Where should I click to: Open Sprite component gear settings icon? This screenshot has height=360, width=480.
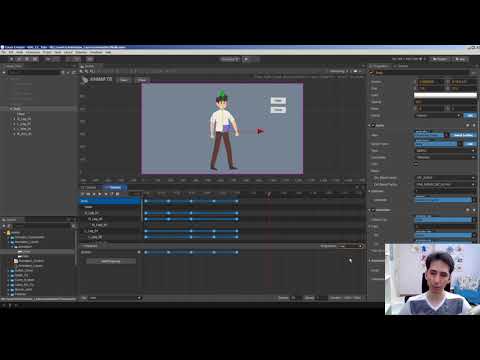pyautogui.click(x=474, y=125)
